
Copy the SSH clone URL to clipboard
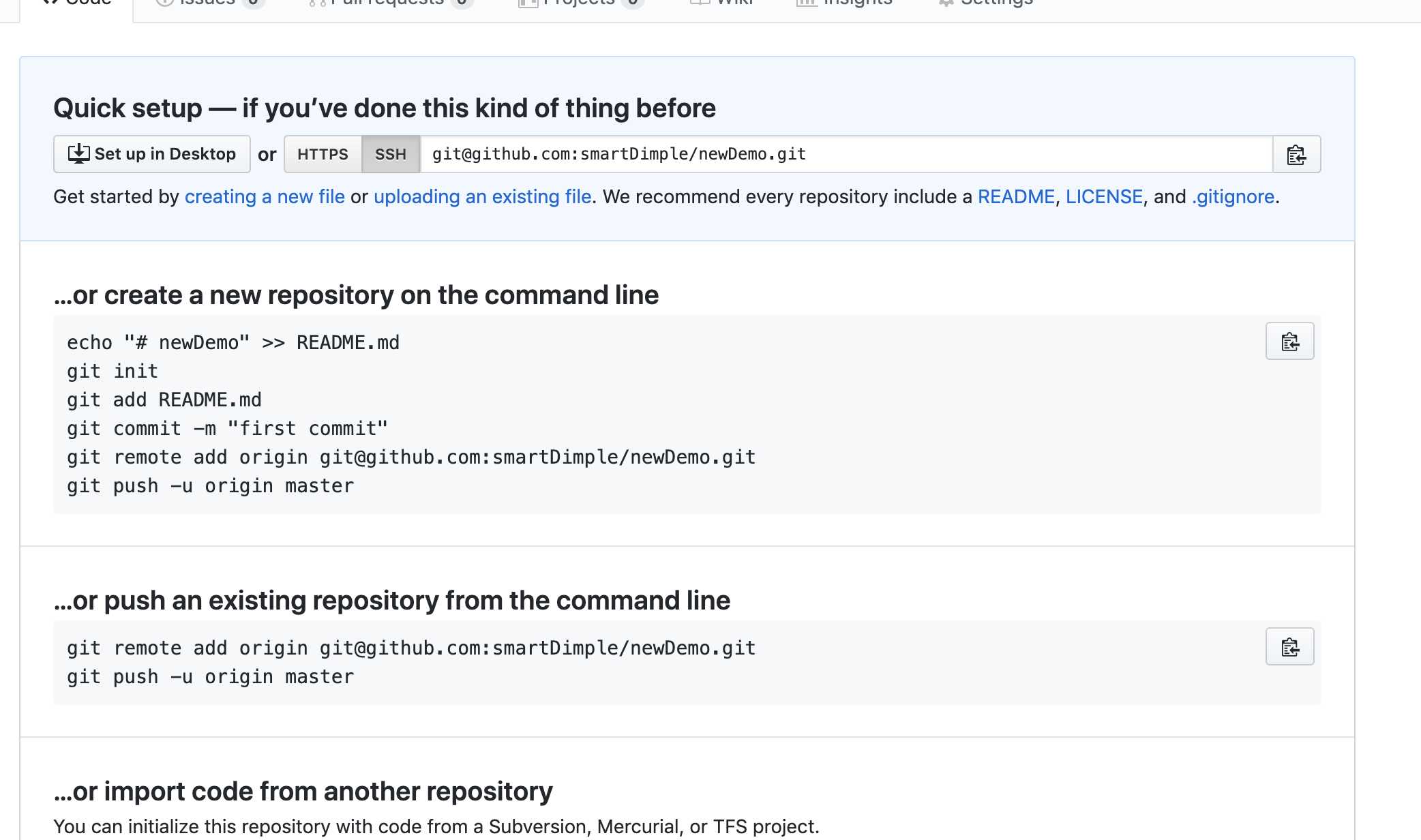1296,154
